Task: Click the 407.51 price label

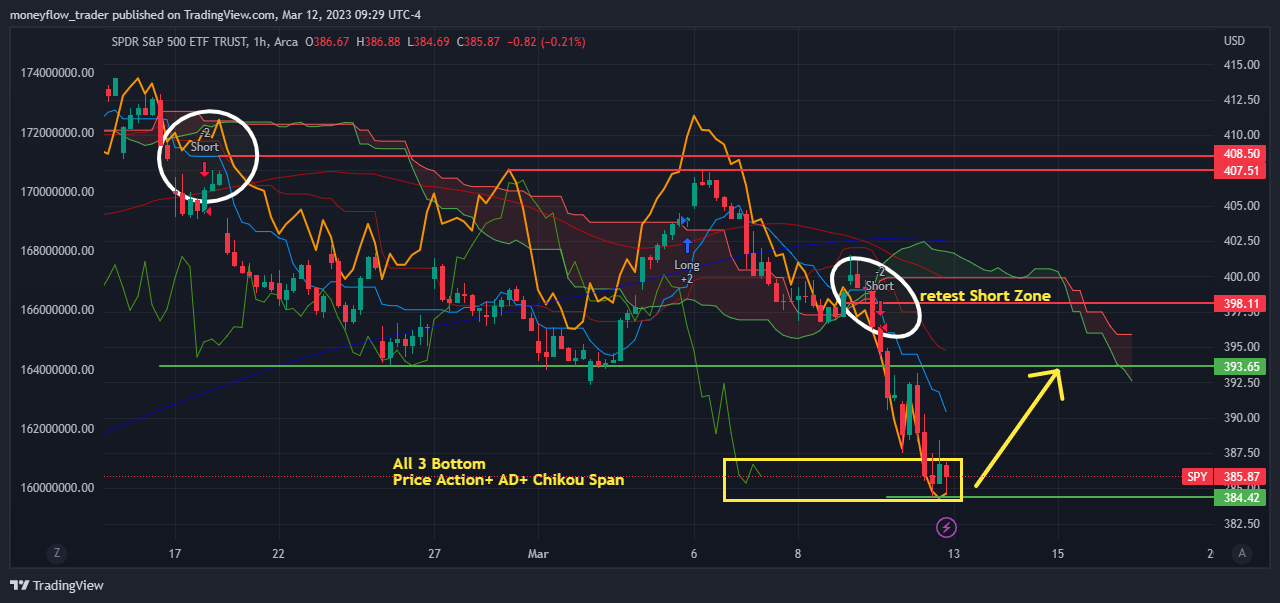Action: (x=1238, y=171)
